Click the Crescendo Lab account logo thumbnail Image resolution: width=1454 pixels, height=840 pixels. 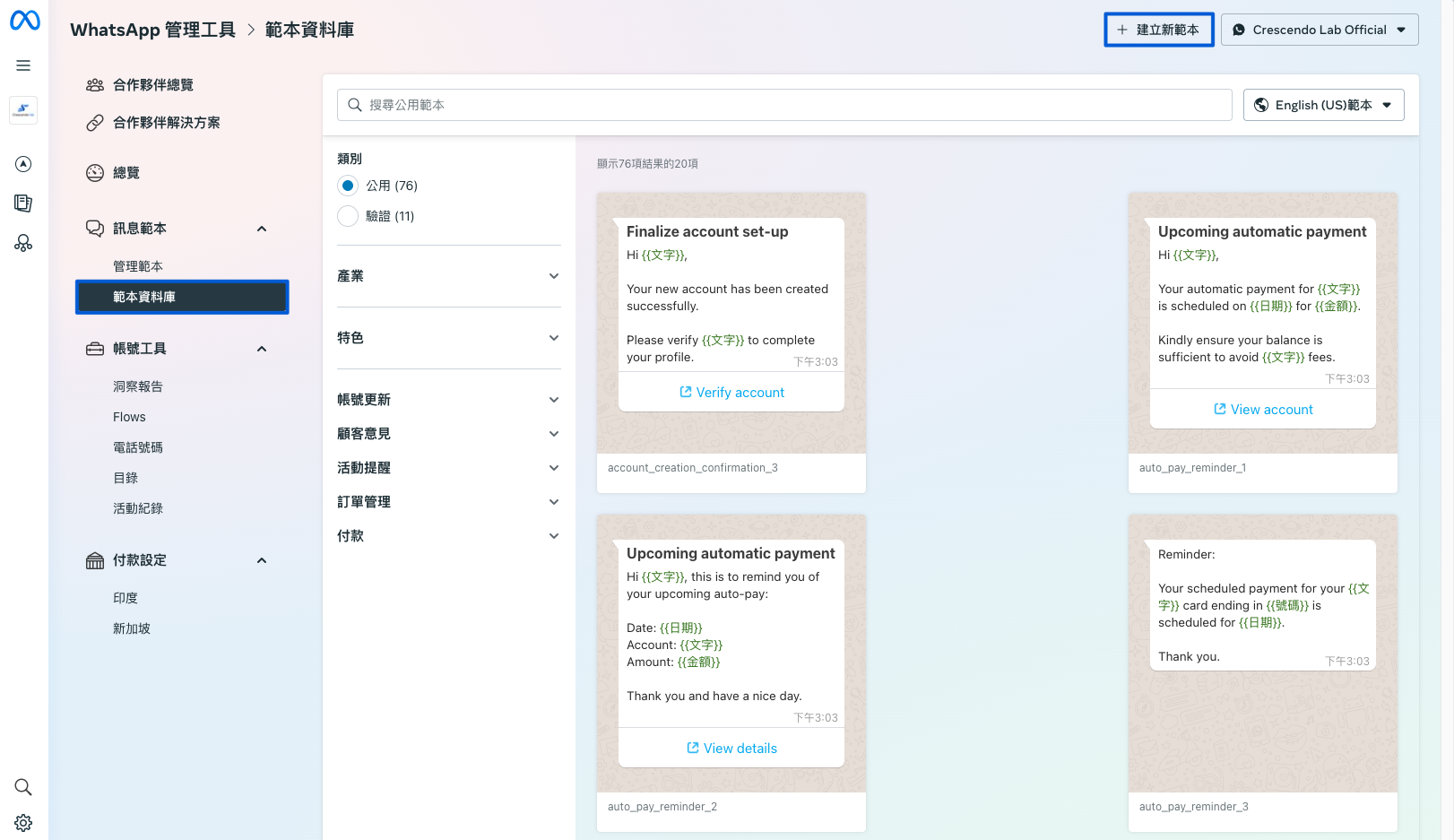pyautogui.click(x=23, y=110)
